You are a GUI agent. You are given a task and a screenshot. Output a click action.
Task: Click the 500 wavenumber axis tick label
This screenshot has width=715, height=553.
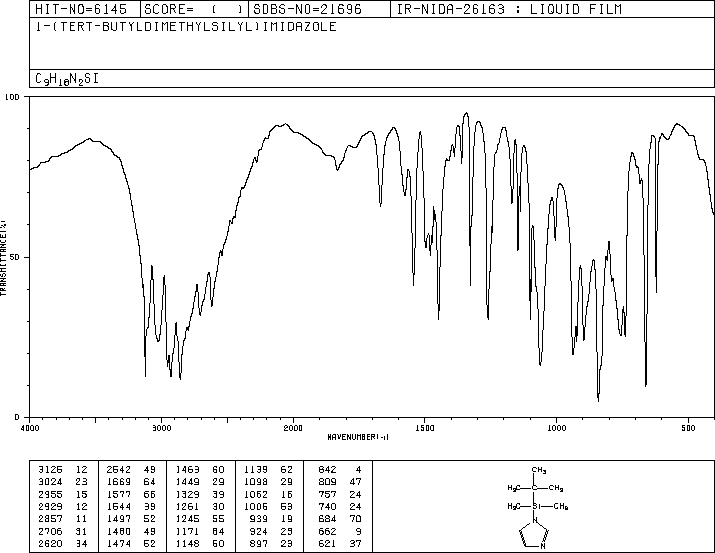688,428
